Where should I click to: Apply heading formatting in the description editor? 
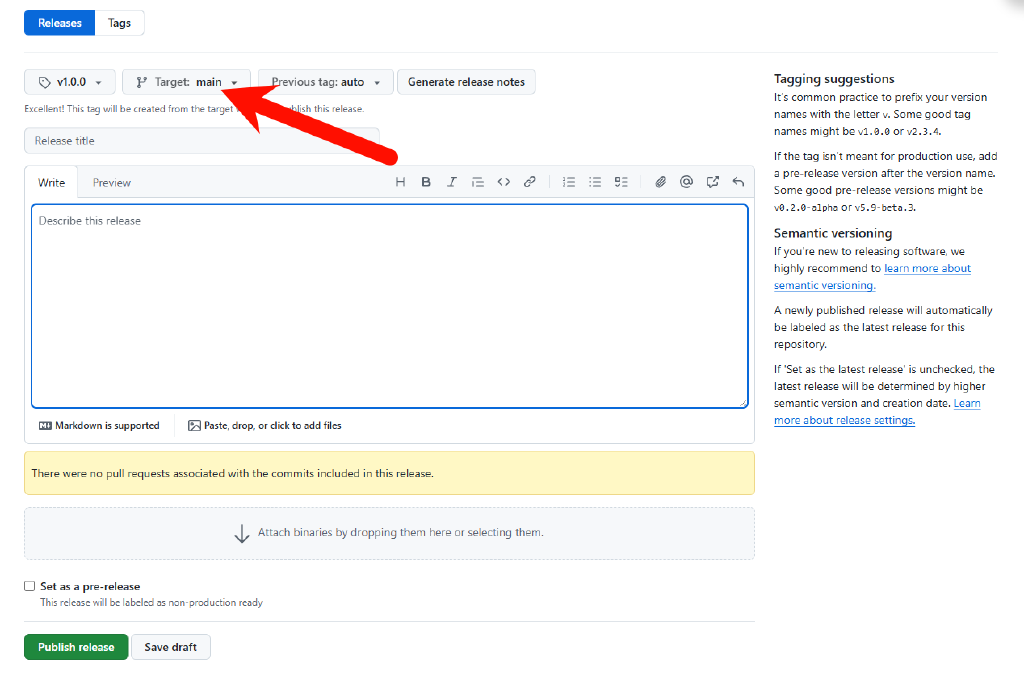click(400, 181)
